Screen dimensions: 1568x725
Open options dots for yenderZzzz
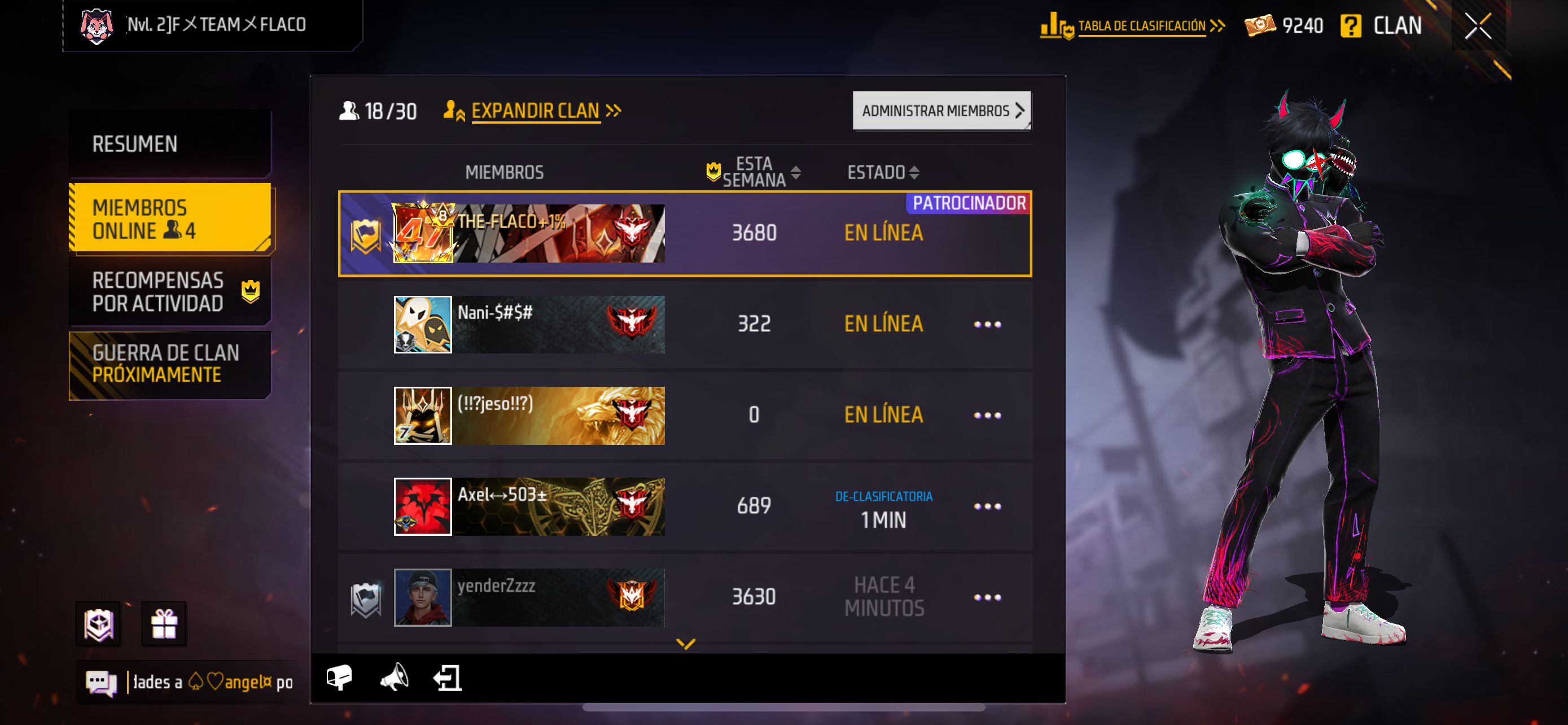tap(987, 597)
